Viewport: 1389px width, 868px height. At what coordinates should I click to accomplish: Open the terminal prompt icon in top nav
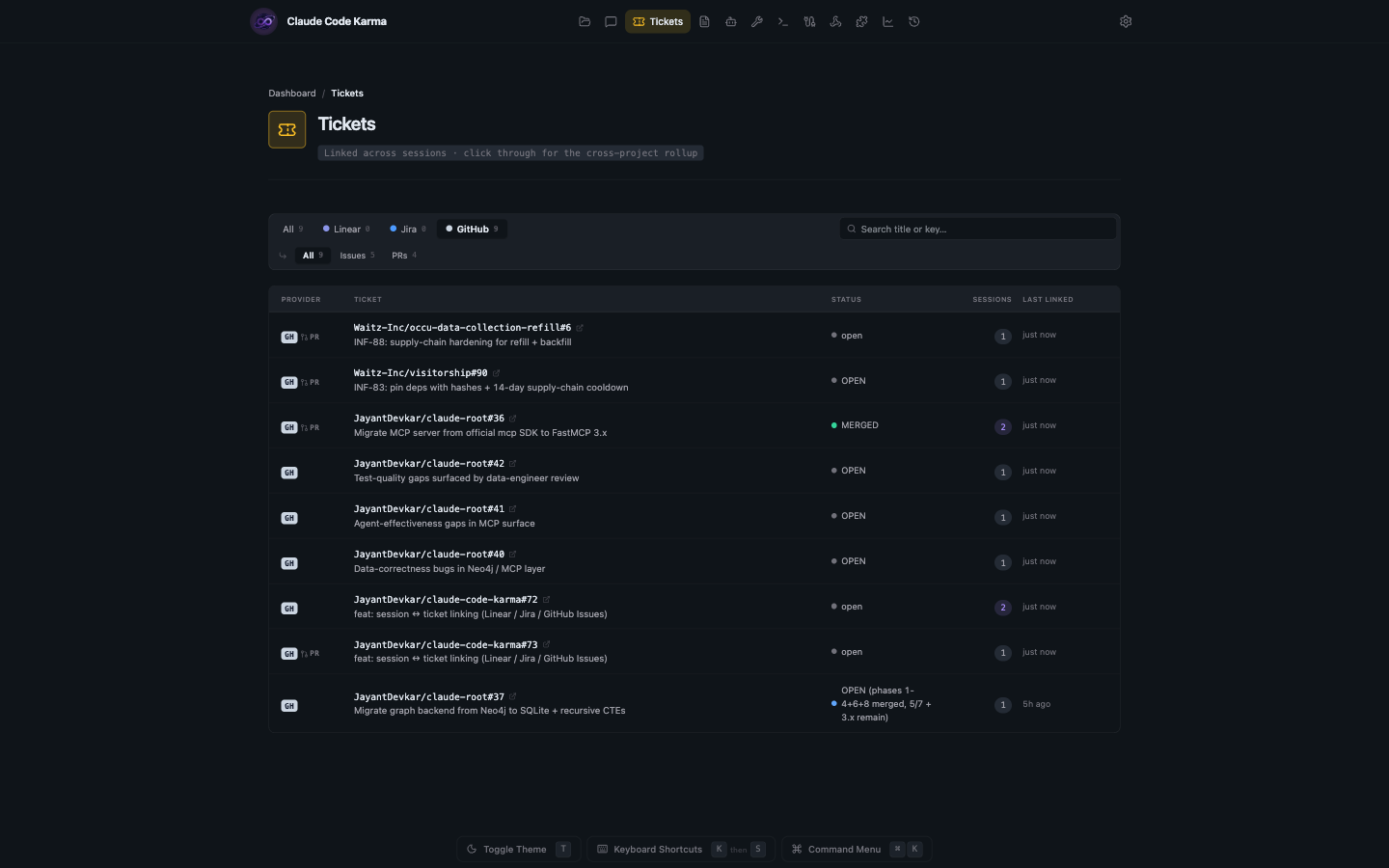(783, 21)
